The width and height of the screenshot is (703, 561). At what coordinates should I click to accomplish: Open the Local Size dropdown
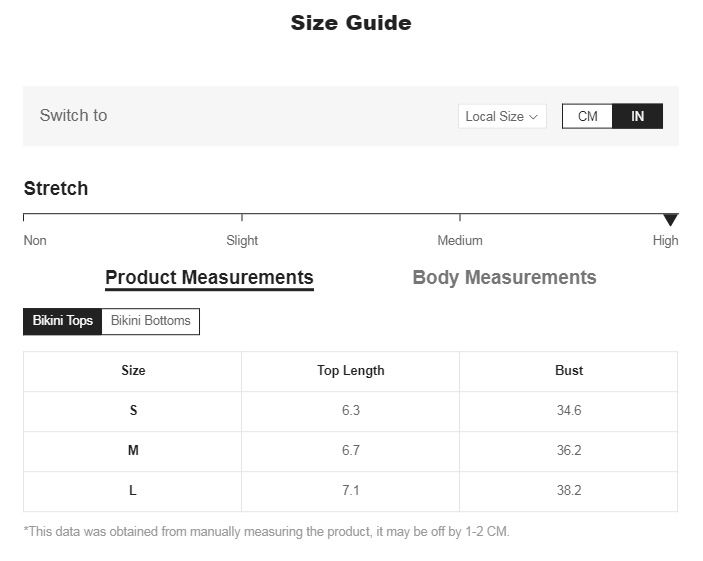[x=501, y=116]
